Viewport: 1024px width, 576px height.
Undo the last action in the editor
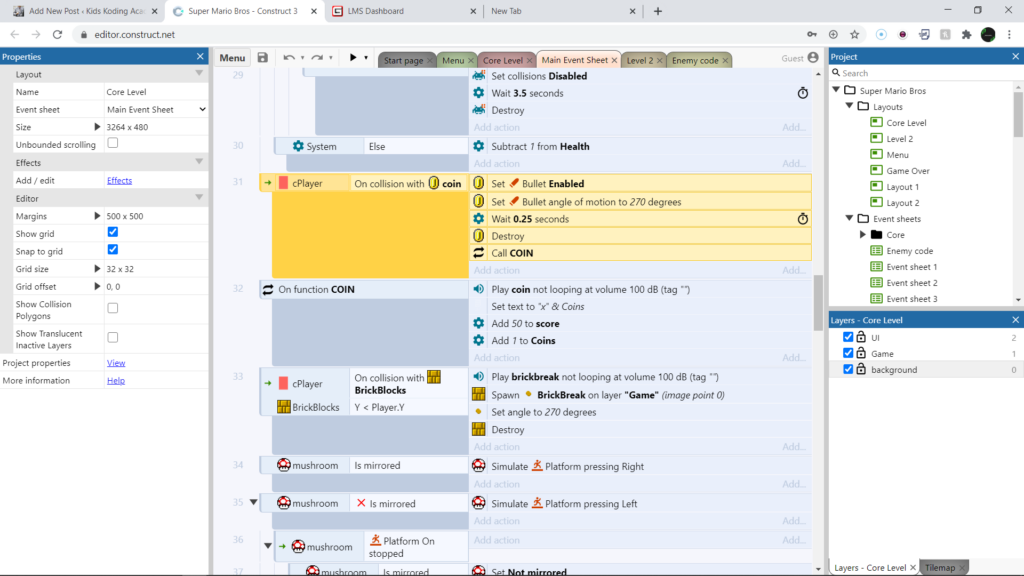[x=289, y=57]
